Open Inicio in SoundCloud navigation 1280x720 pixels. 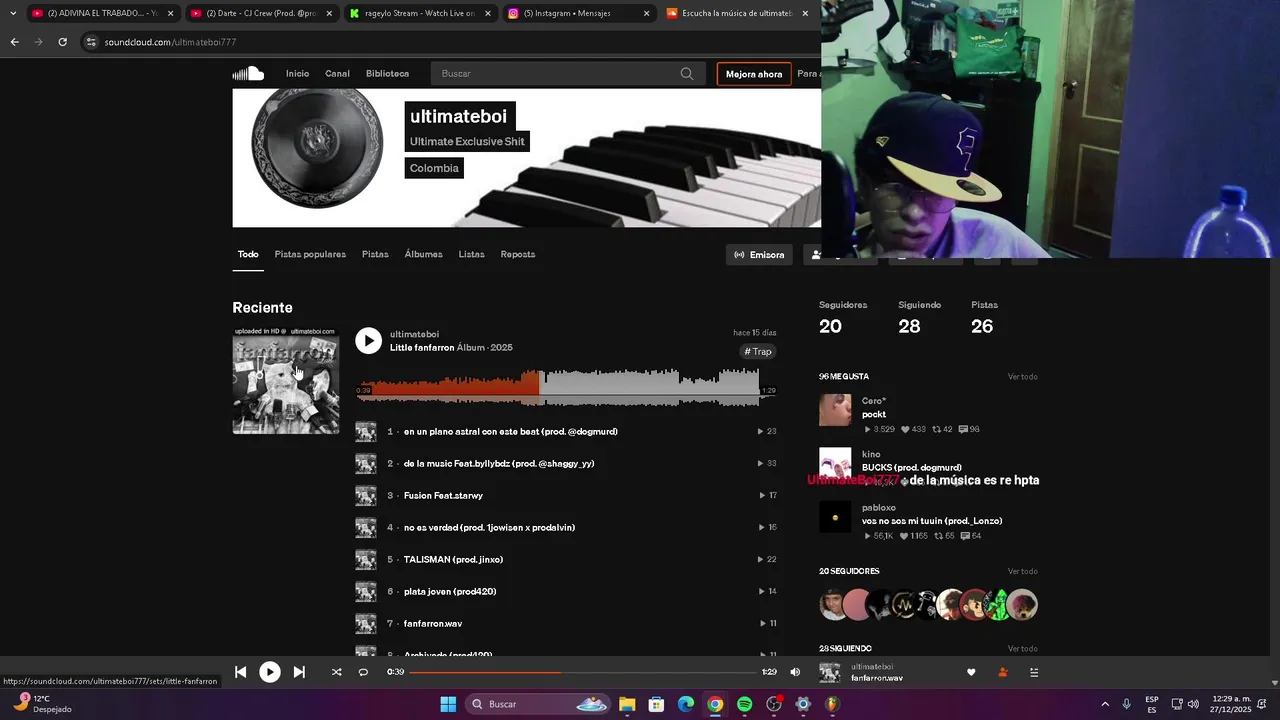coord(297,74)
